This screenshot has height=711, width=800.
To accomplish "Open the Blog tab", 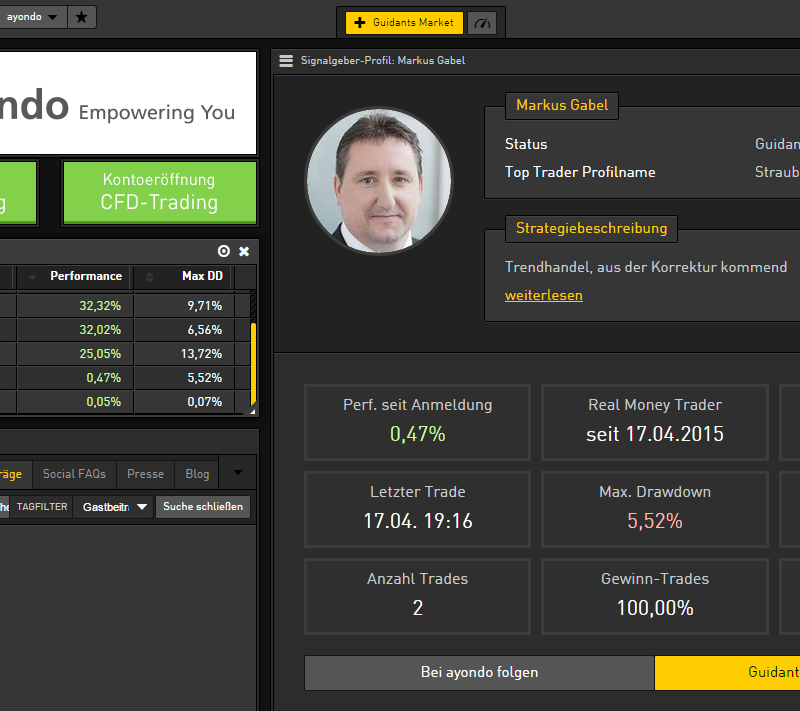I will coord(197,474).
